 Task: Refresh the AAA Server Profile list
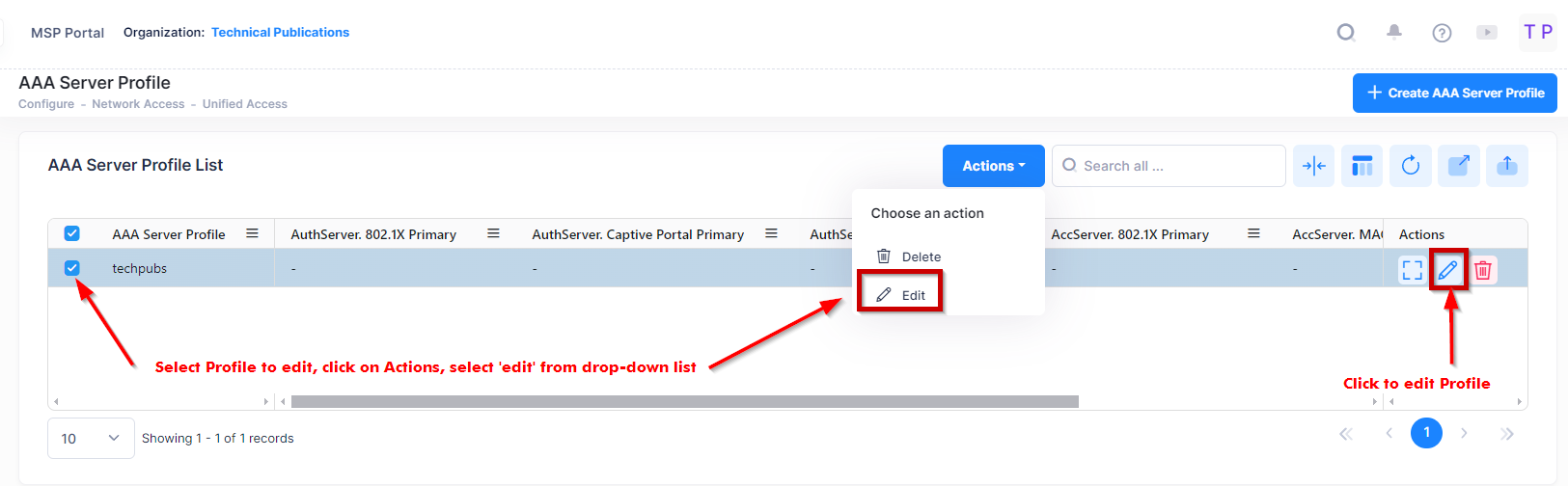(x=1411, y=166)
